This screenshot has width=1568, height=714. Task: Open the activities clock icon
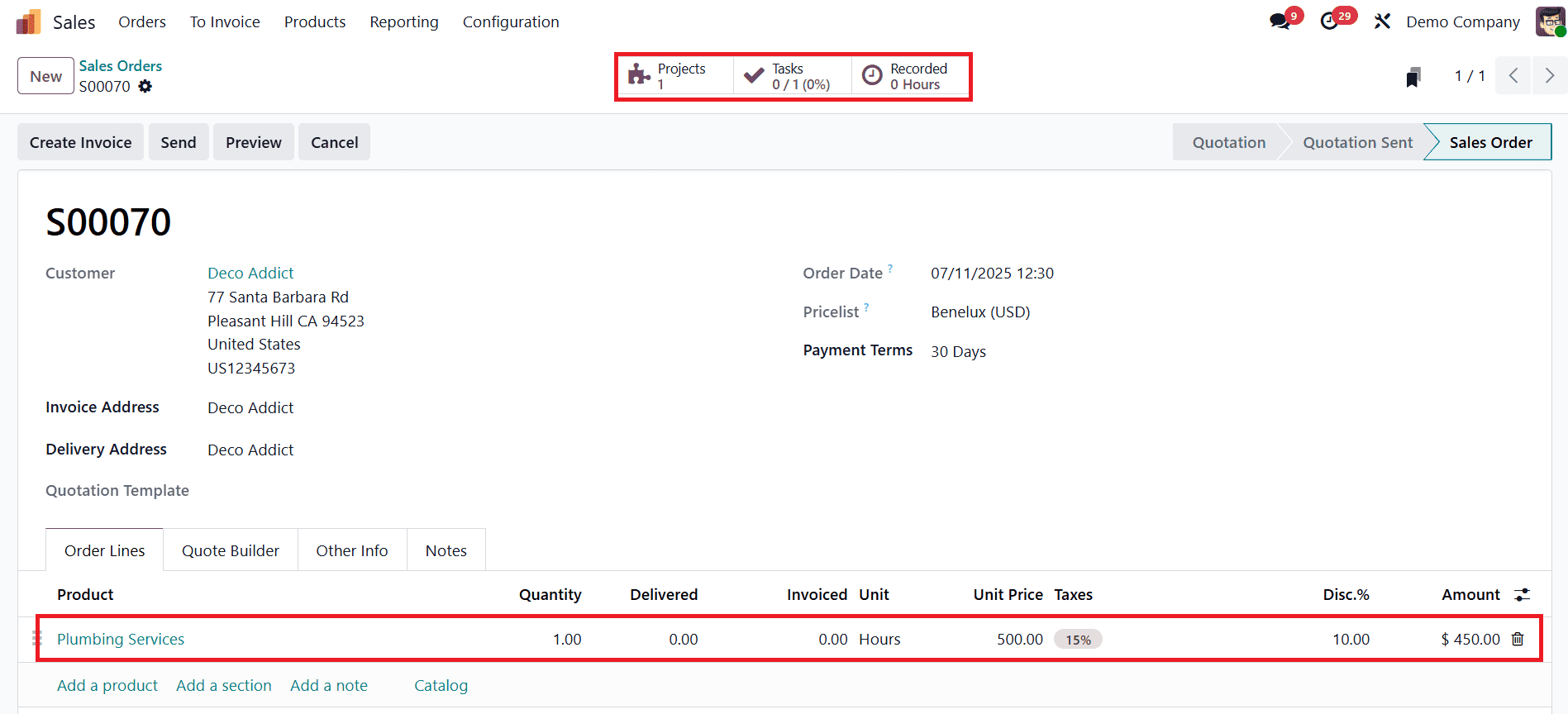coord(1329,21)
